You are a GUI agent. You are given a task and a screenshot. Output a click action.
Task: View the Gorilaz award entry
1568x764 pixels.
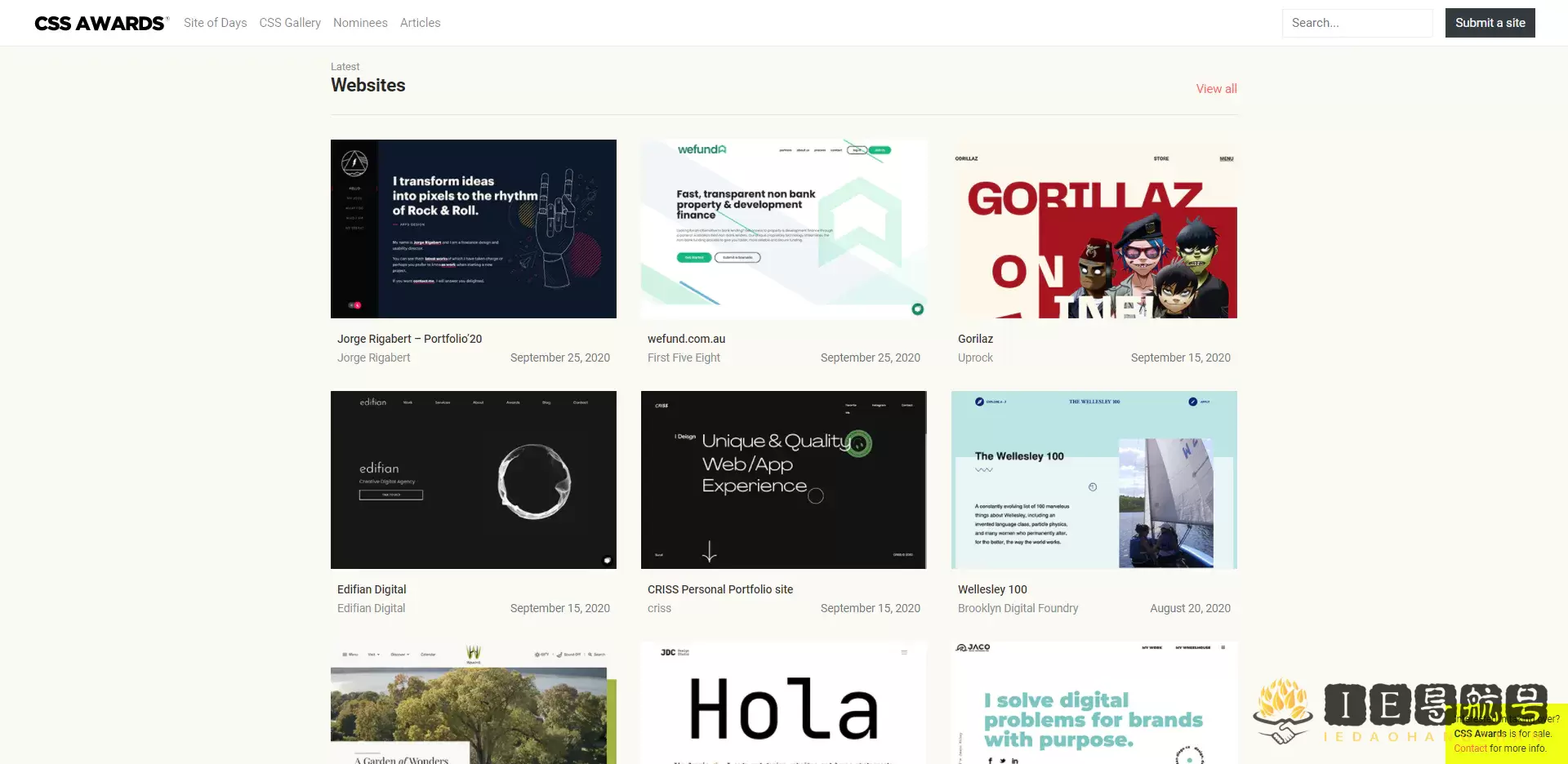click(x=975, y=338)
